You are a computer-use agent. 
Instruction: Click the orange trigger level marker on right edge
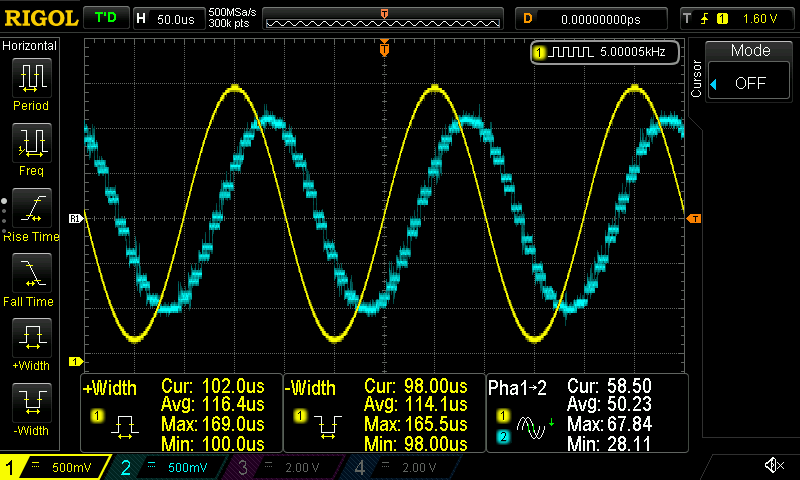(x=694, y=218)
